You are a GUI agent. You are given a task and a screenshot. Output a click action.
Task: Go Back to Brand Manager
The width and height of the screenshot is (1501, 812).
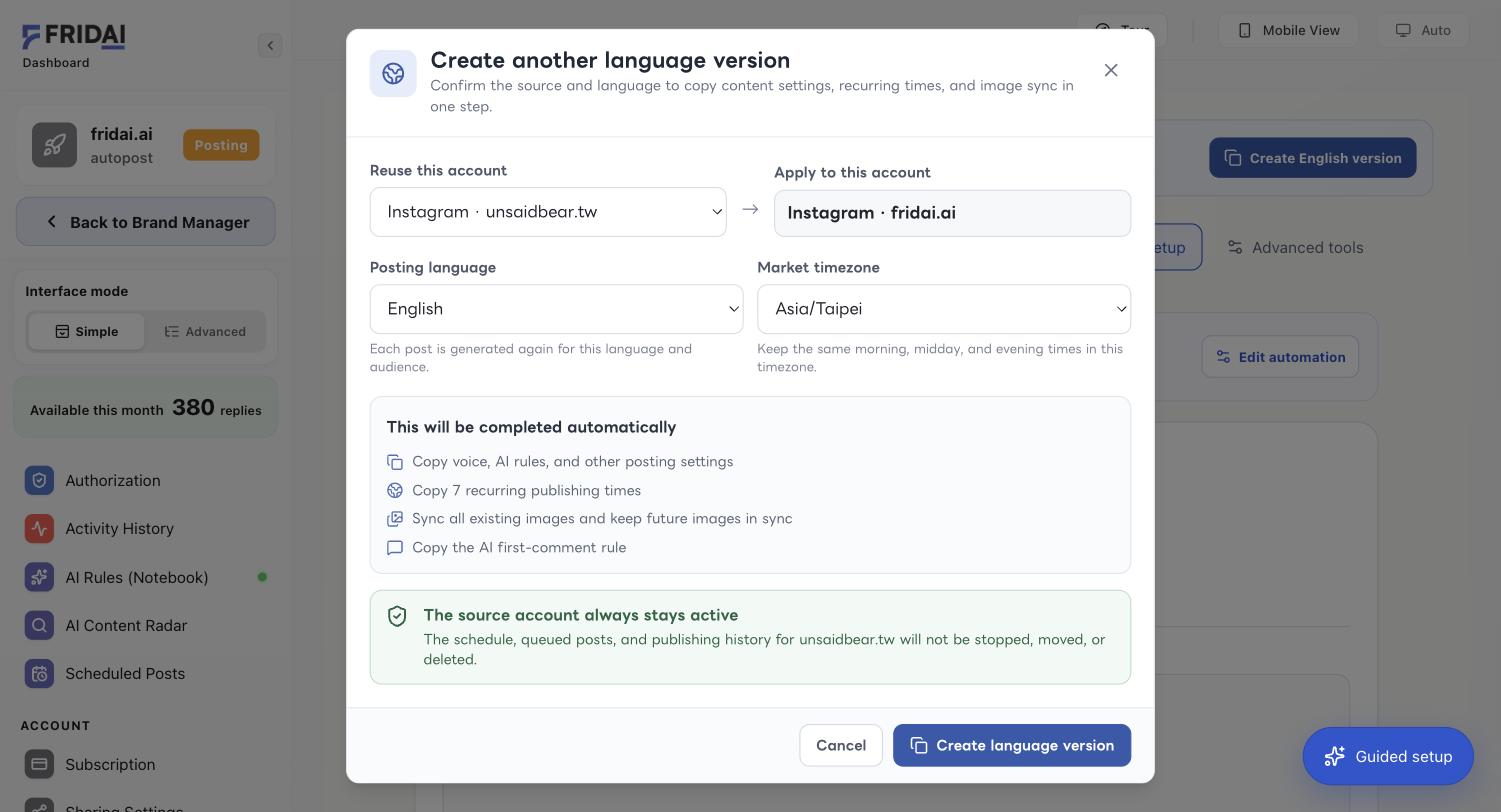[x=146, y=222]
